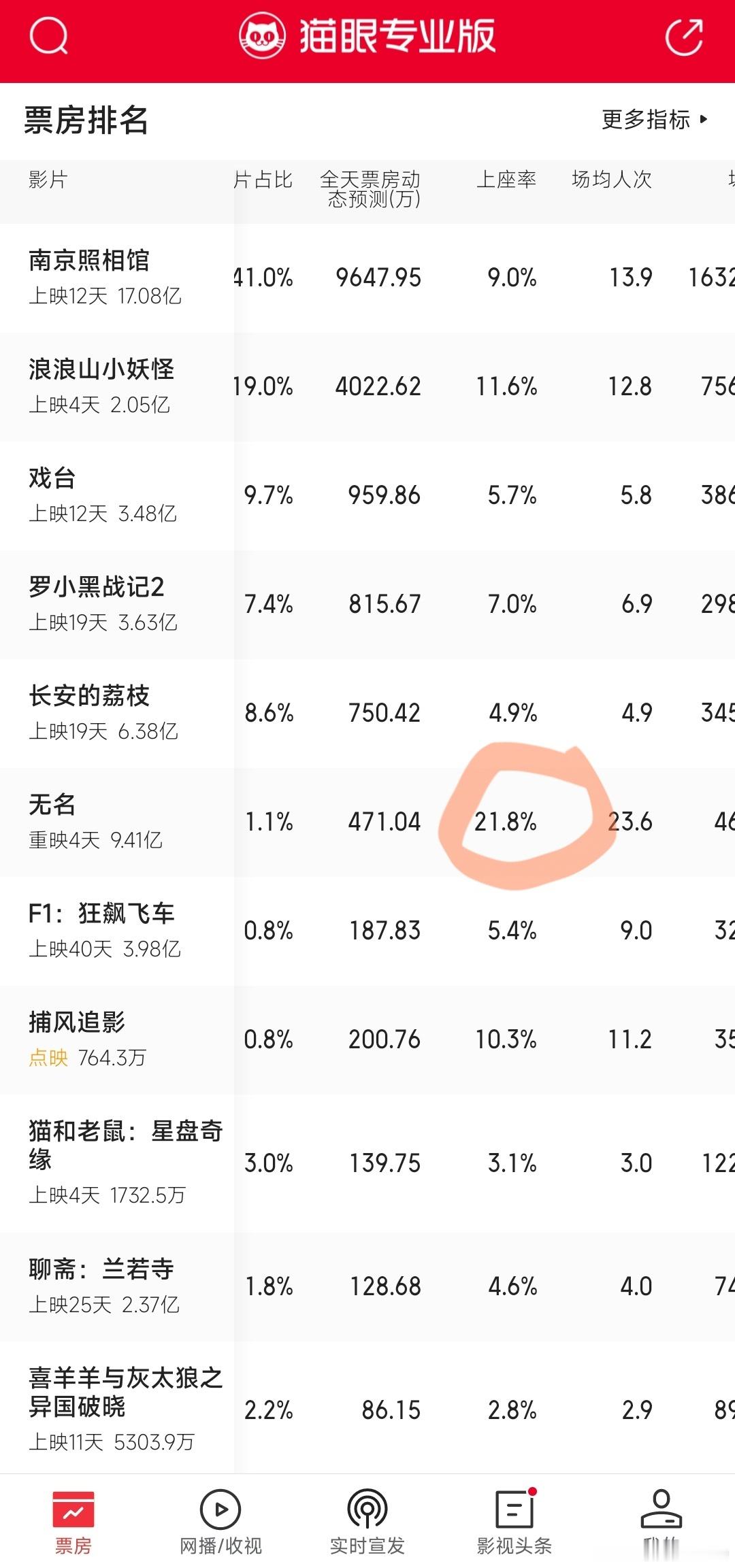Image resolution: width=735 pixels, height=1568 pixels.
Task: Open 捕风追影 movie row
Action: point(367,1039)
